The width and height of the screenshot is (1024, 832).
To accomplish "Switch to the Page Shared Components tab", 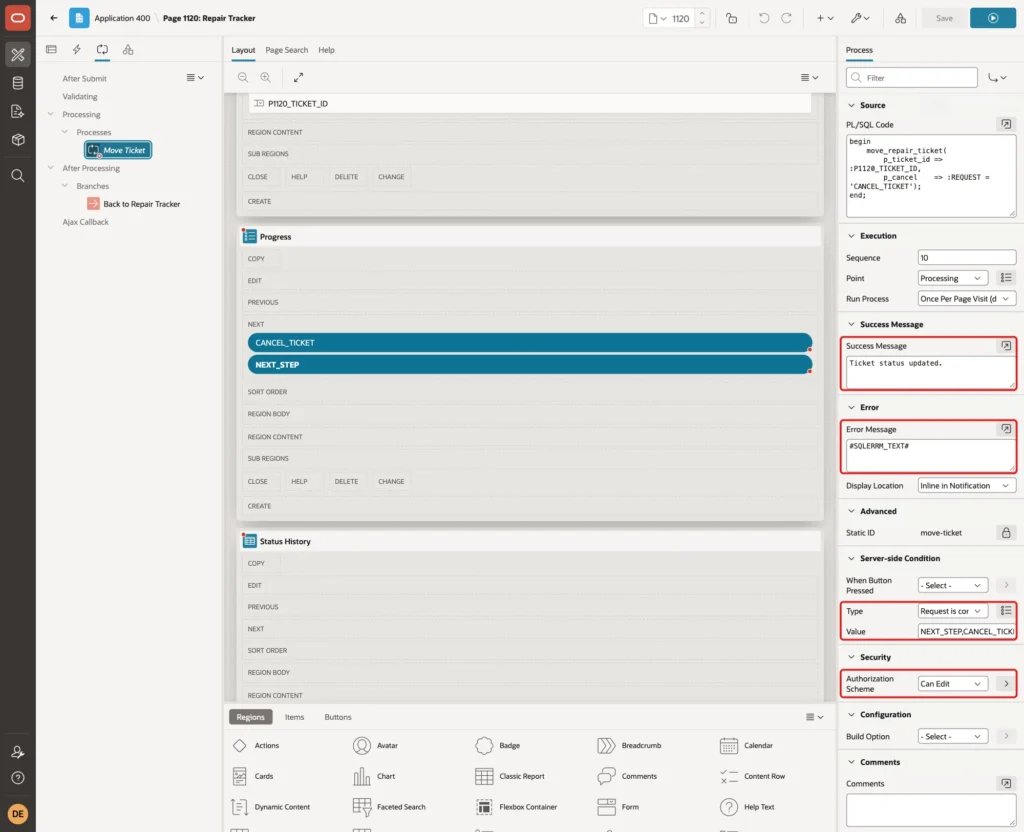I will [x=128, y=50].
